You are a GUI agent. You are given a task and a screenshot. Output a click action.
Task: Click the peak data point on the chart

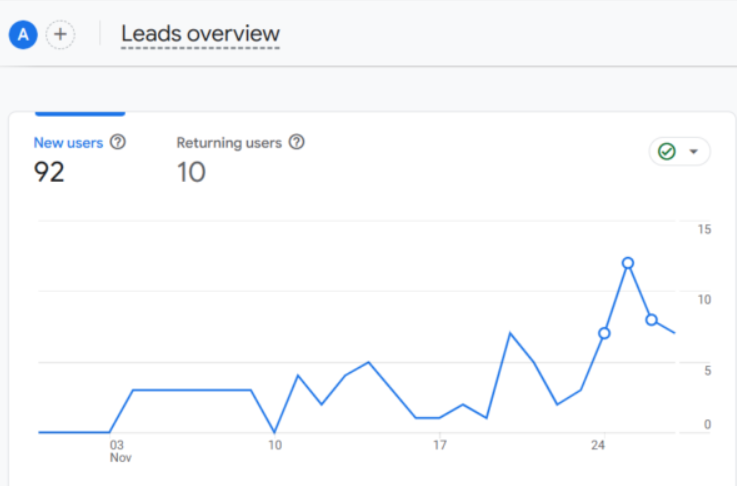pyautogui.click(x=627, y=263)
